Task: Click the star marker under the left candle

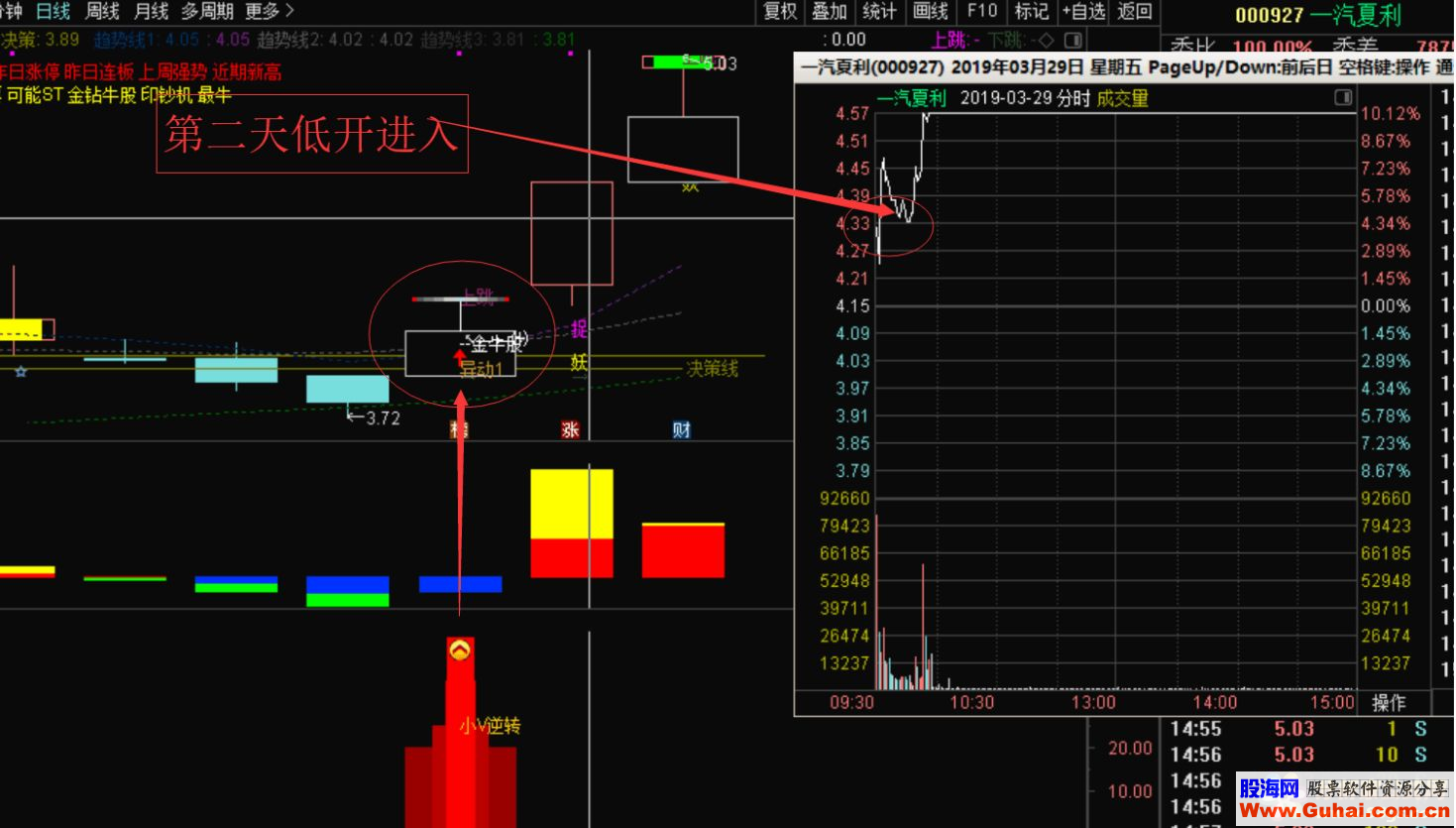Action: [21, 371]
